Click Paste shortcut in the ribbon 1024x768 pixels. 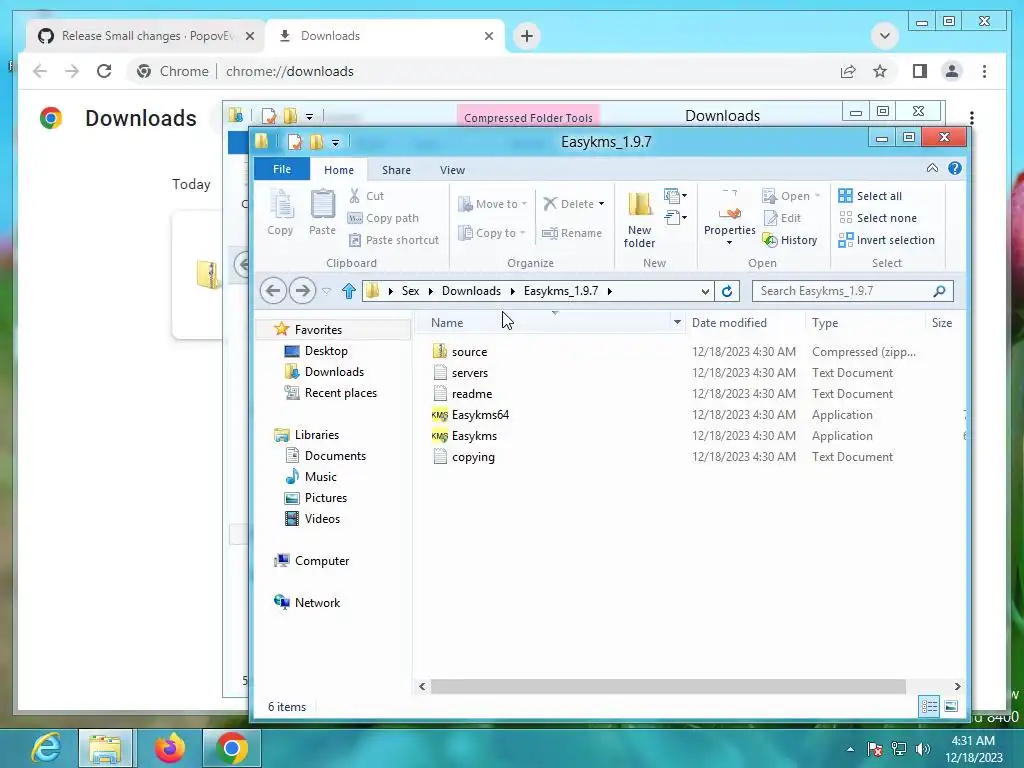pos(393,240)
